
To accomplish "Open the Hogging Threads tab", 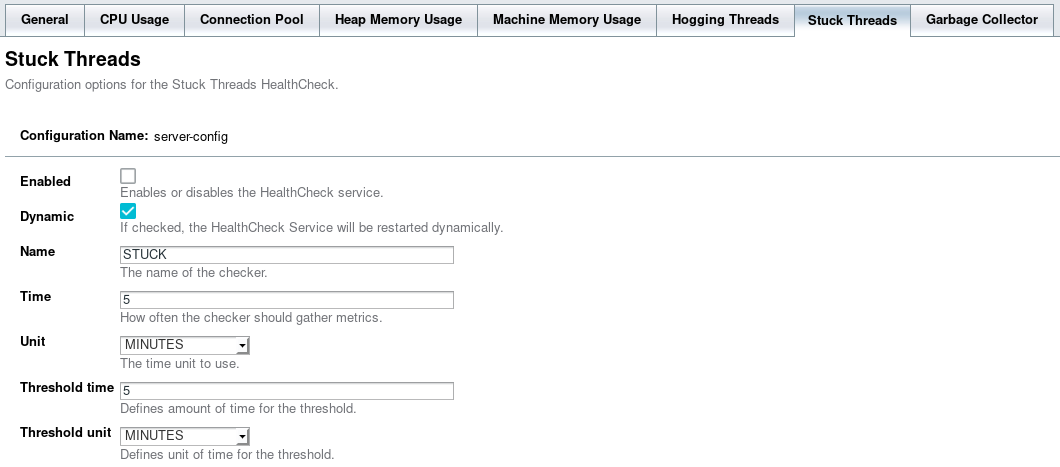I will pos(725,20).
